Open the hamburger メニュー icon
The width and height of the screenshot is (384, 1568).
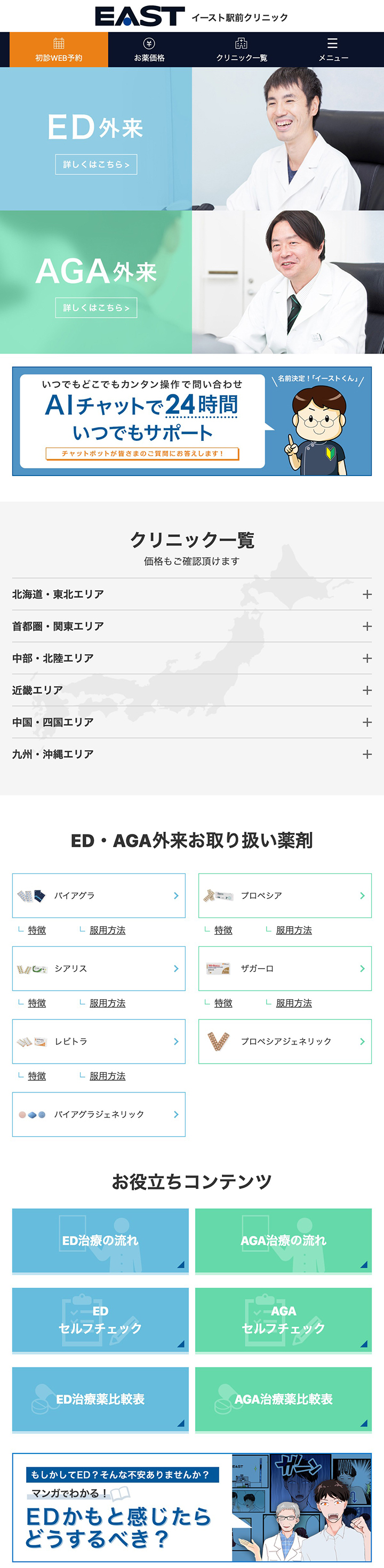[x=332, y=43]
